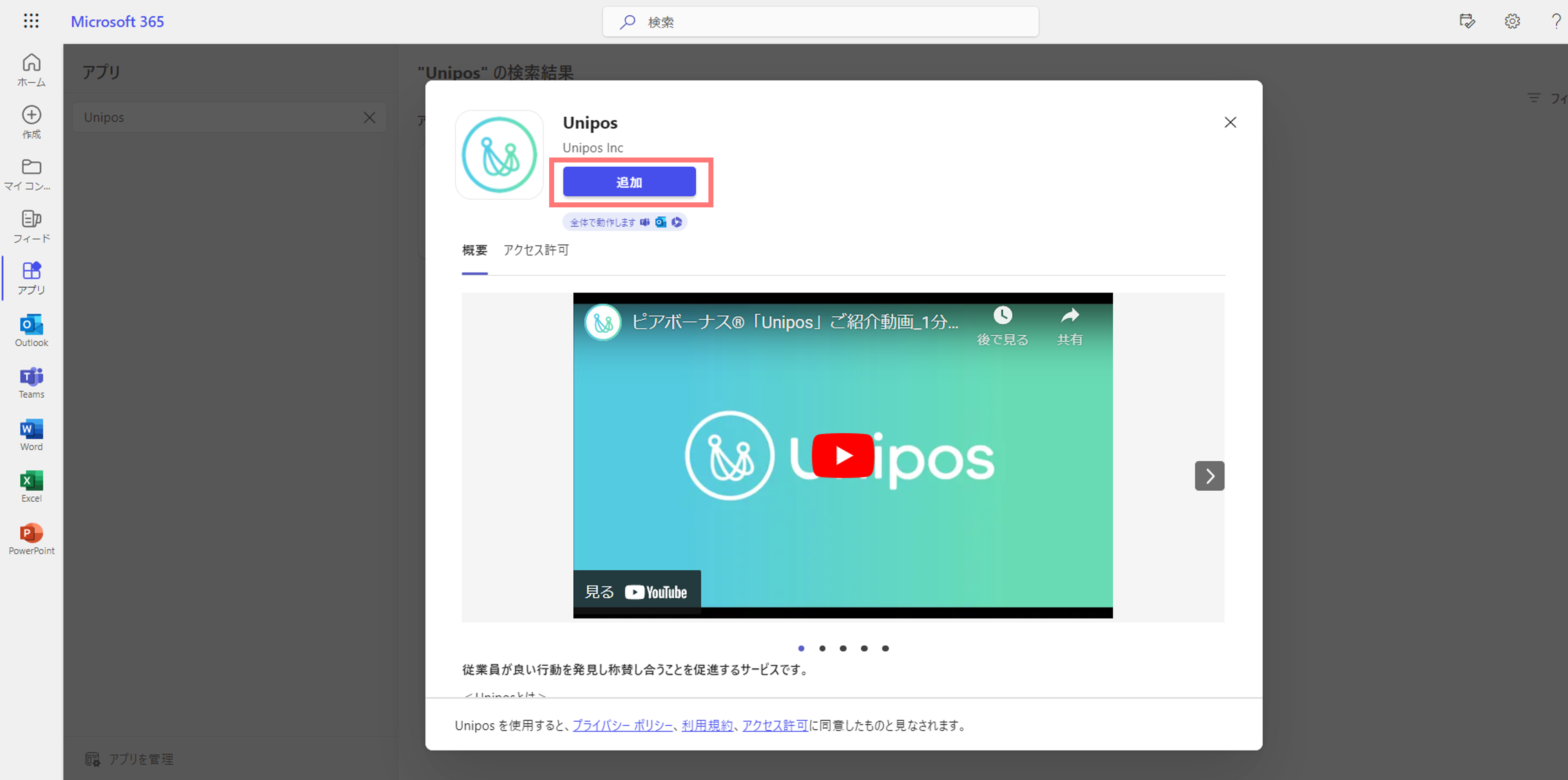This screenshot has height=780, width=1568.
Task: Open the プライバシー ポリシー link
Action: [x=623, y=725]
